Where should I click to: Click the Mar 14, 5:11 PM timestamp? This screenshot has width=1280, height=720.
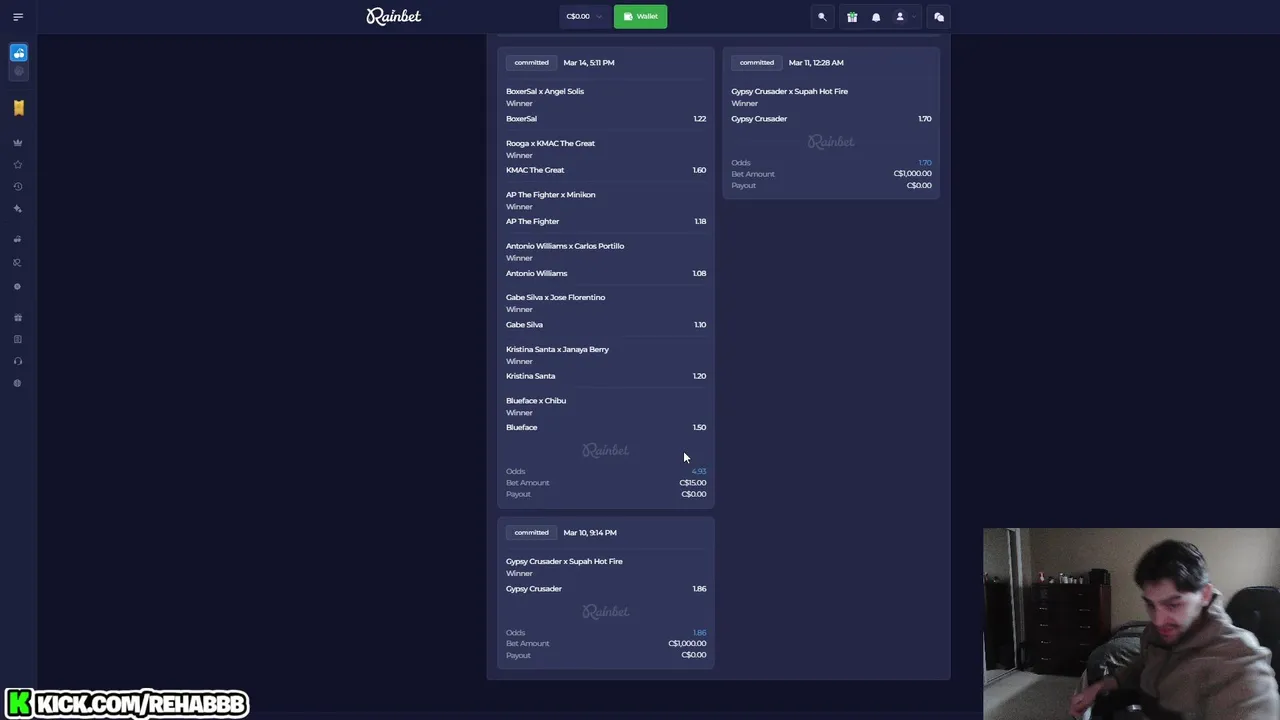coord(589,62)
